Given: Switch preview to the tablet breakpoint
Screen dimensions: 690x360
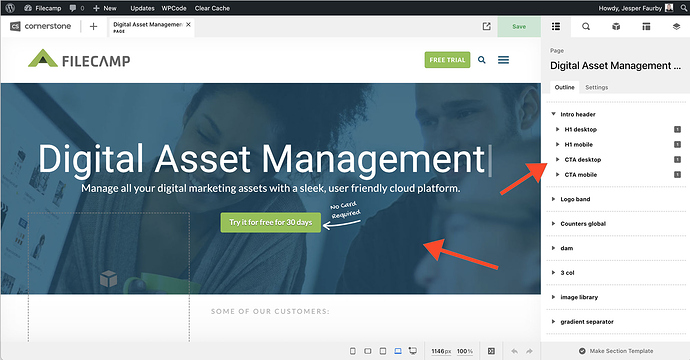Looking at the screenshot, I should 383,351.
